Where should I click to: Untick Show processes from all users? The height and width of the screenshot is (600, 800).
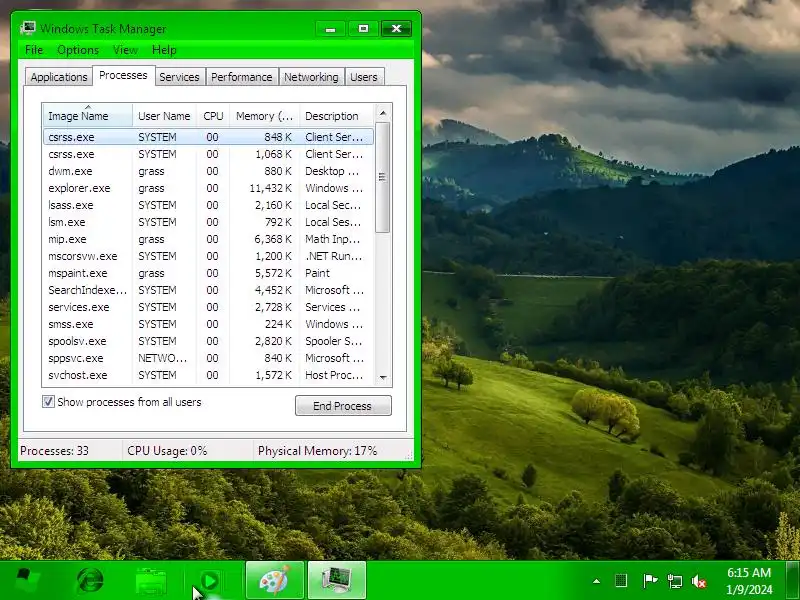pos(48,402)
